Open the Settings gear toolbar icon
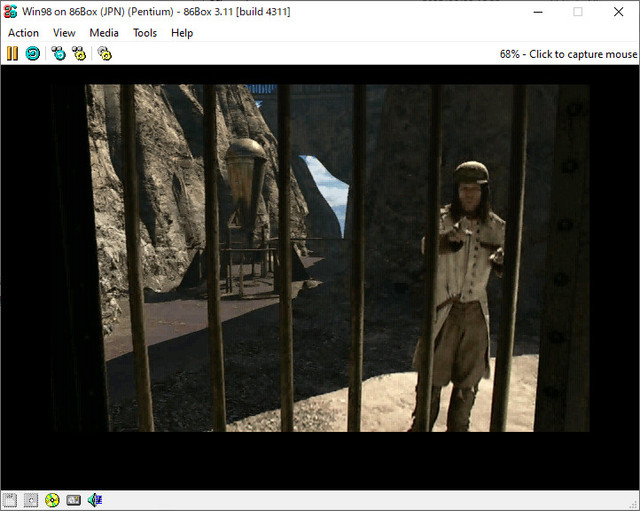Viewport: 640px width, 511px height. tap(104, 53)
